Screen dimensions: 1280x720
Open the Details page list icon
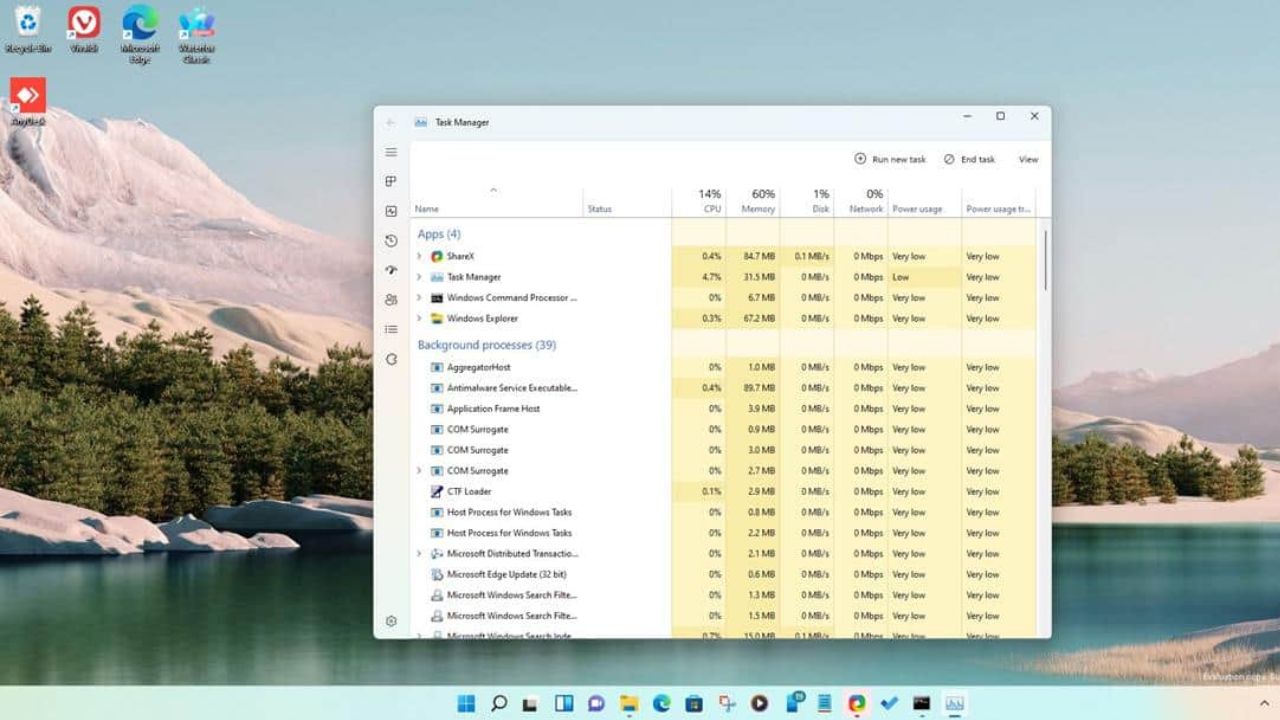[x=391, y=329]
